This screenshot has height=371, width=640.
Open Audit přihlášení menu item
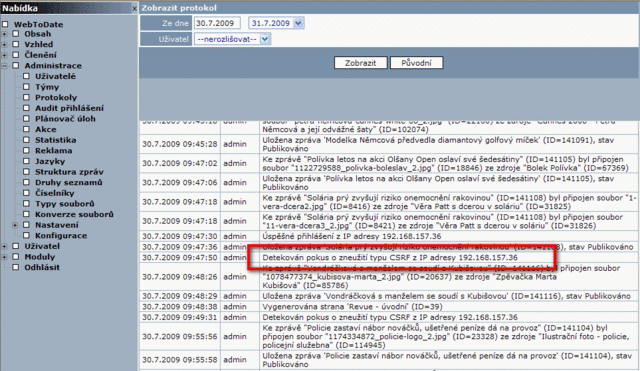click(x=69, y=108)
